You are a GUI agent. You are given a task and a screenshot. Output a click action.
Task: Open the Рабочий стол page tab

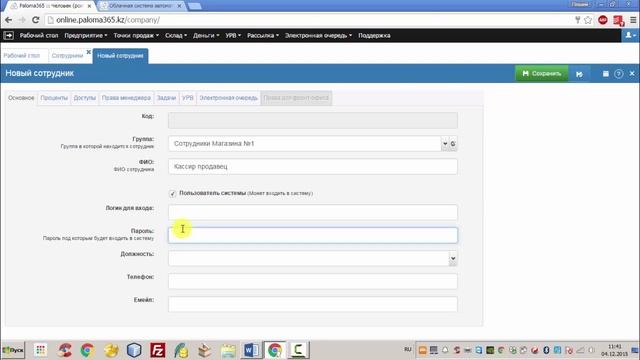coord(22,56)
